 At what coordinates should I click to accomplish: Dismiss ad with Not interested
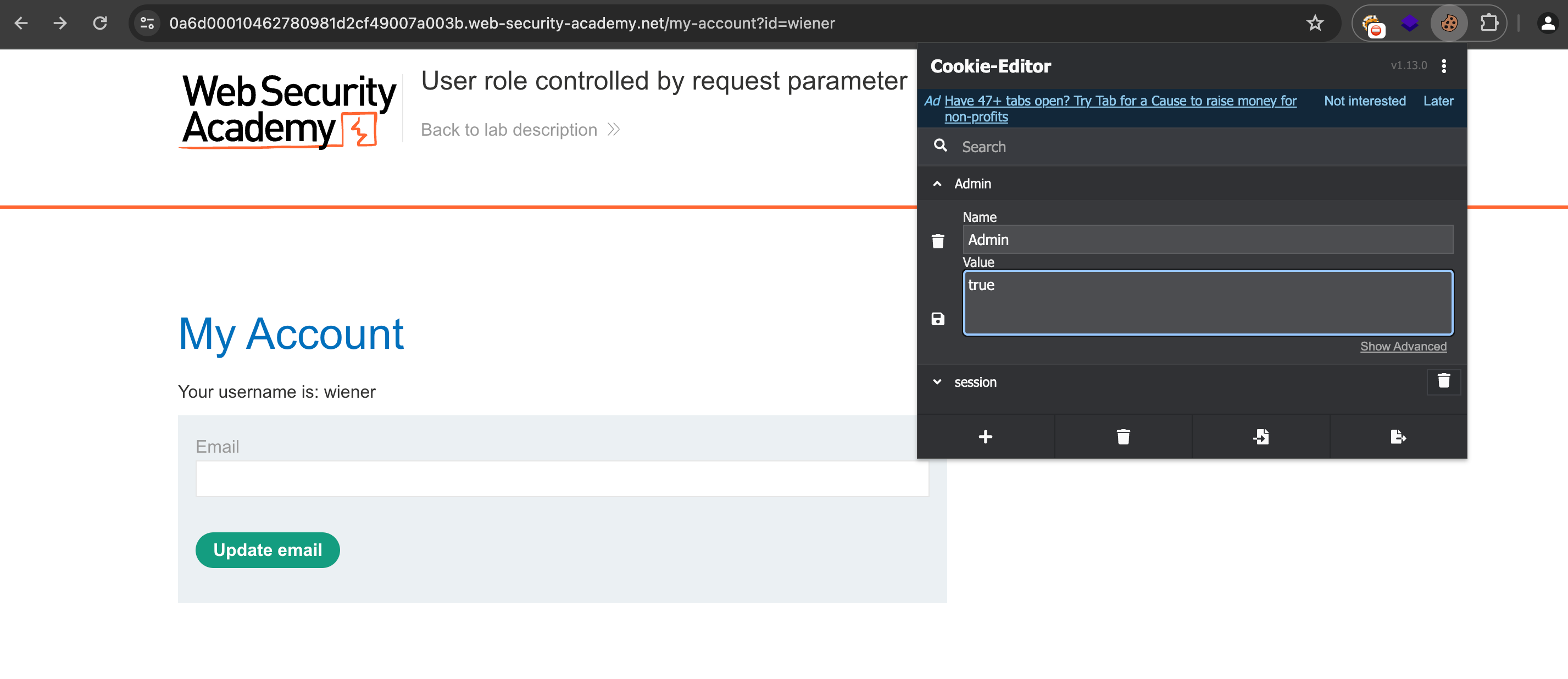pyautogui.click(x=1365, y=101)
